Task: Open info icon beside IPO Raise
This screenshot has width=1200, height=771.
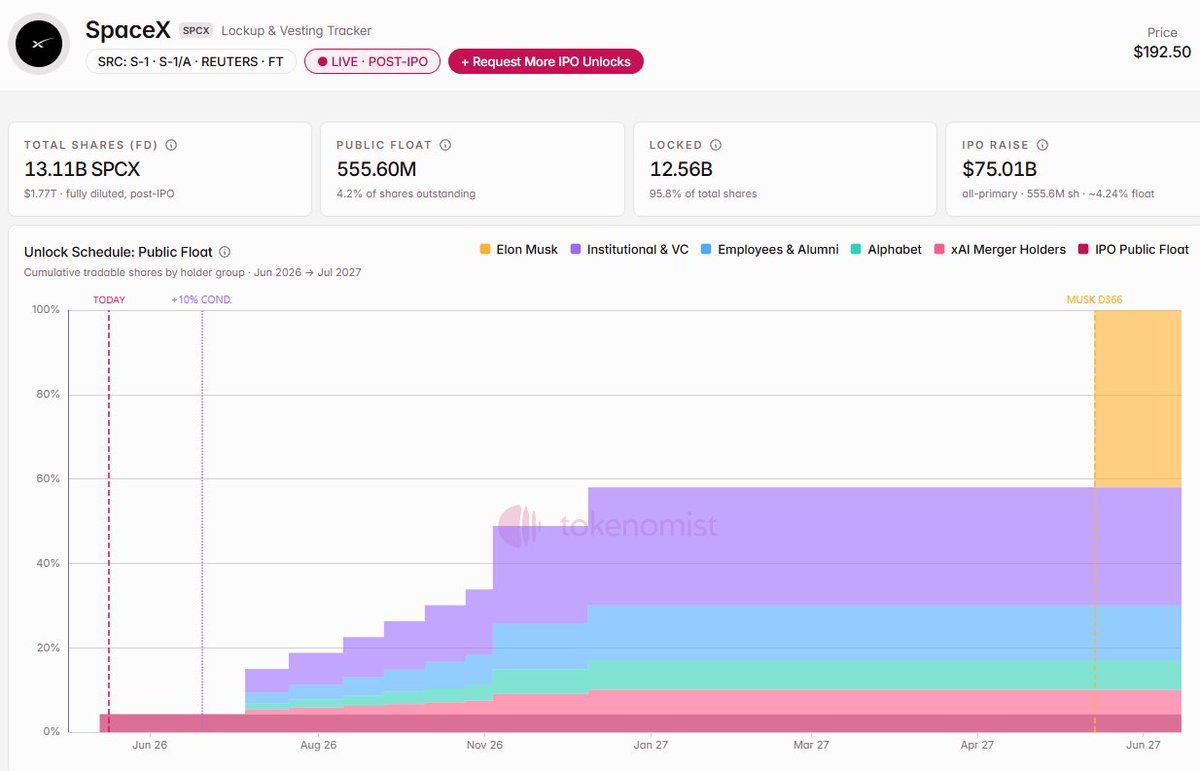Action: (1043, 145)
